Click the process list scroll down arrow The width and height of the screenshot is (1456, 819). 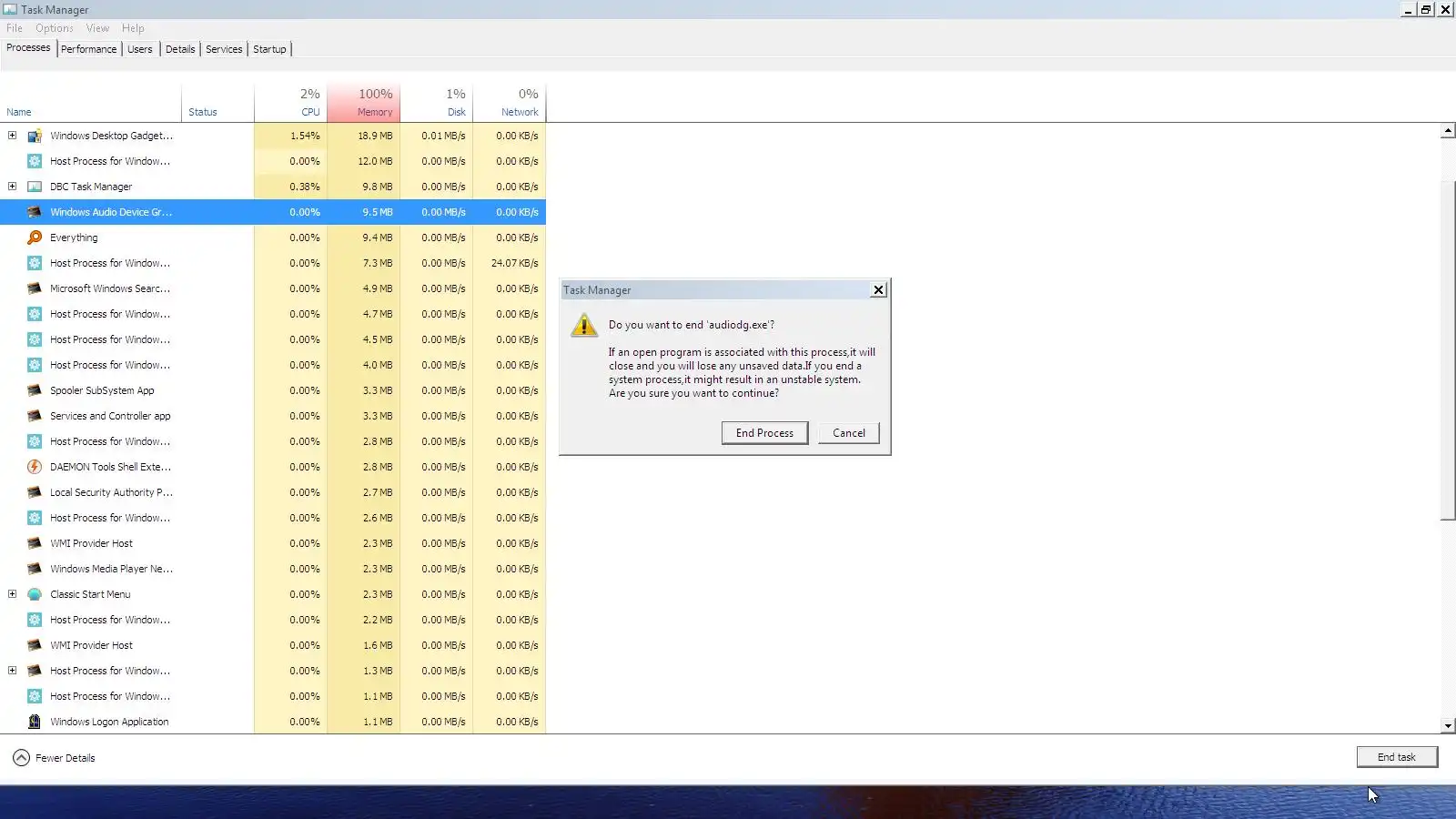point(1448,726)
